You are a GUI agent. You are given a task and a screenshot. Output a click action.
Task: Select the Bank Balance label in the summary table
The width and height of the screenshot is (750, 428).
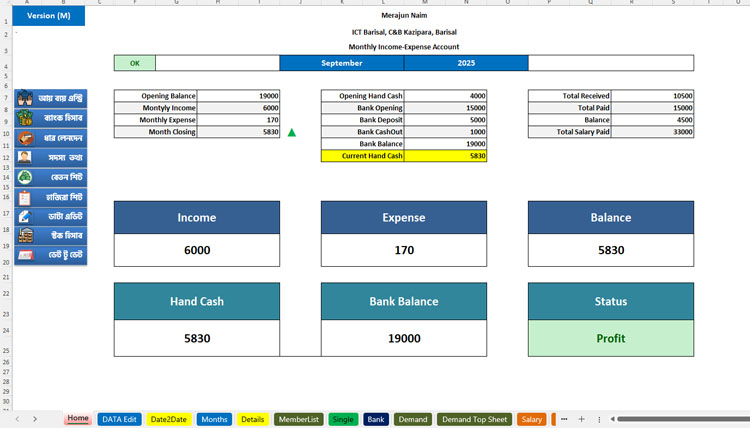(363, 144)
